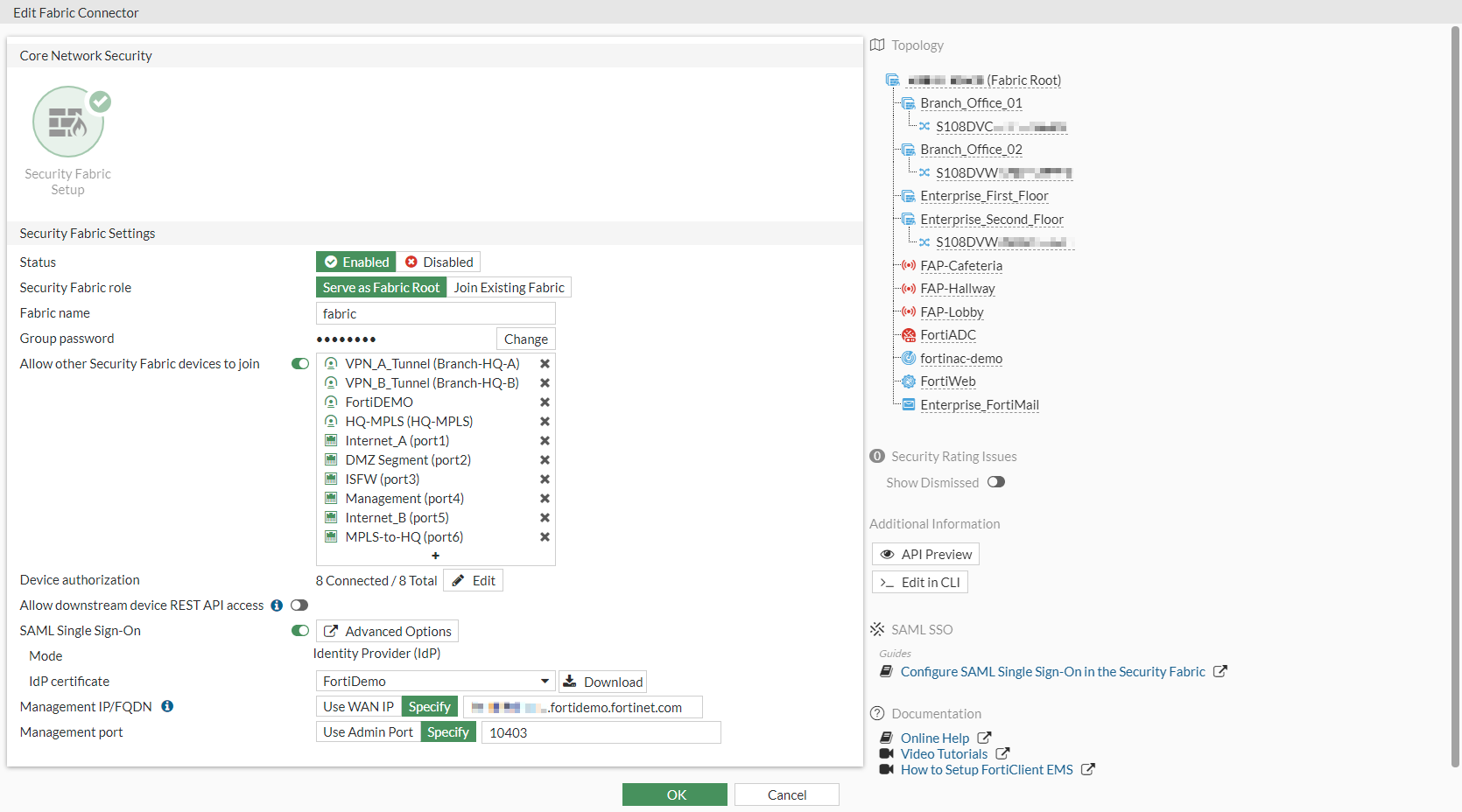This screenshot has width=1462, height=812.
Task: Toggle Allow other Security Fabric devices to join
Action: coord(300,364)
